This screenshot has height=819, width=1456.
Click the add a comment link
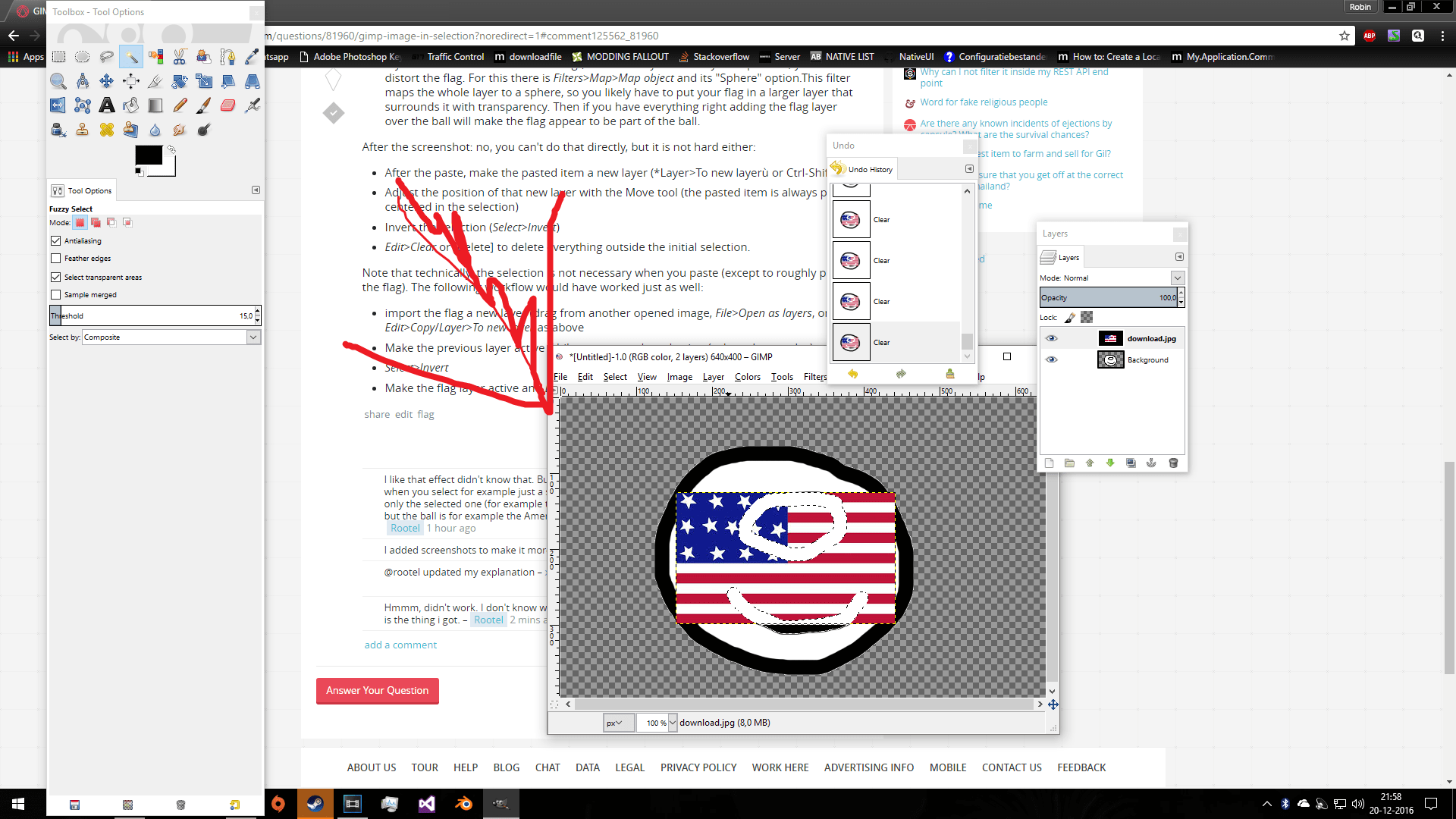pyautogui.click(x=400, y=645)
